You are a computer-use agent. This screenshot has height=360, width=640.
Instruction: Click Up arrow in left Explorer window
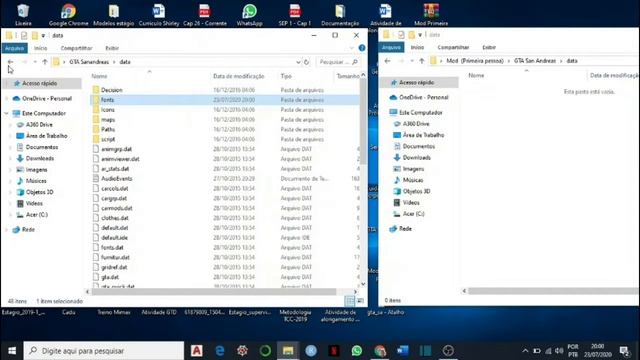click(45, 62)
